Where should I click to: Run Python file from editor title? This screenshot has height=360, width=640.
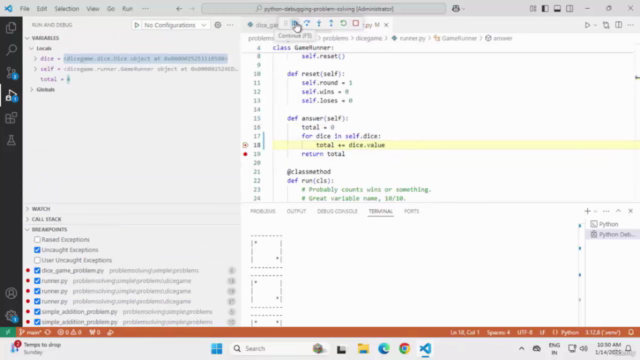(x=587, y=25)
